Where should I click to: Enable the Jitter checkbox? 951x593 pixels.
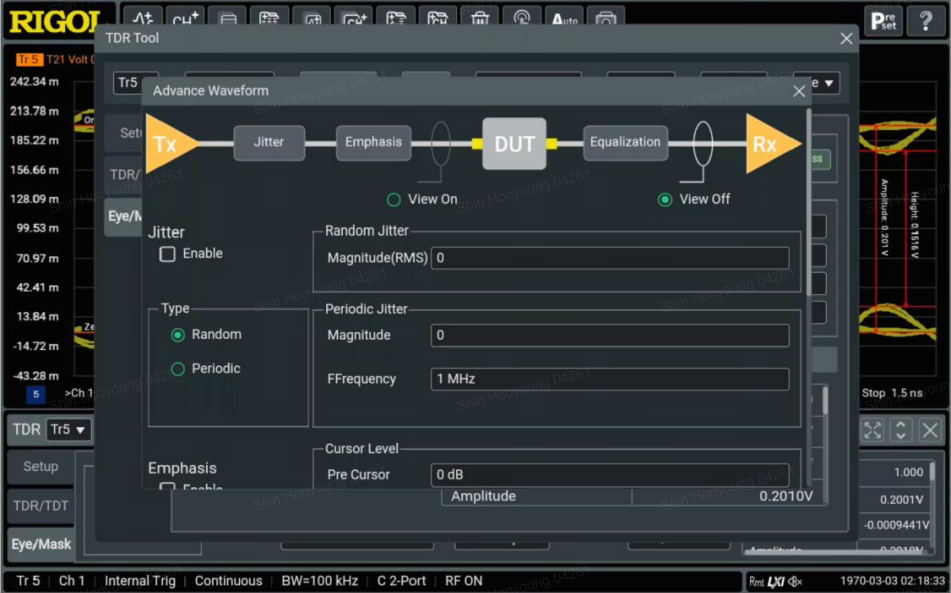[167, 253]
